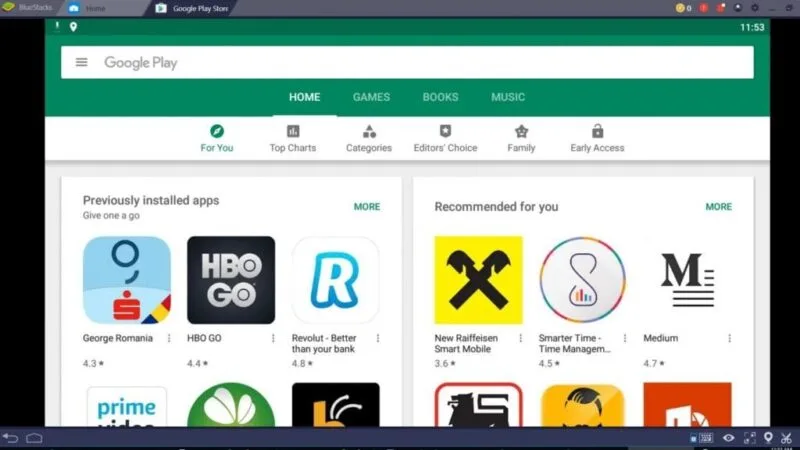Open BlueStacks settings gear
The width and height of the screenshot is (800, 450).
tap(755, 8)
